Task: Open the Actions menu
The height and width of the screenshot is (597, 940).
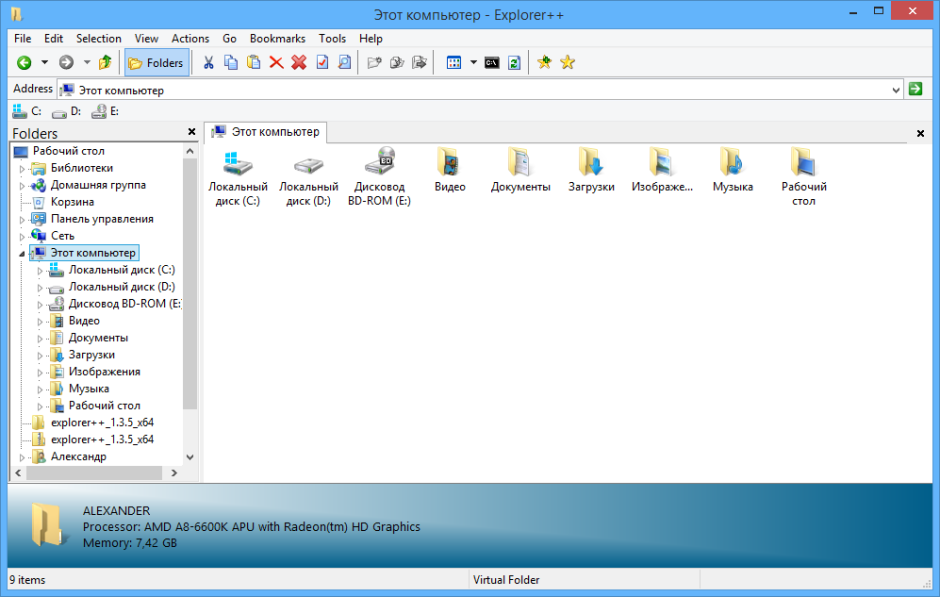Action: (x=190, y=38)
